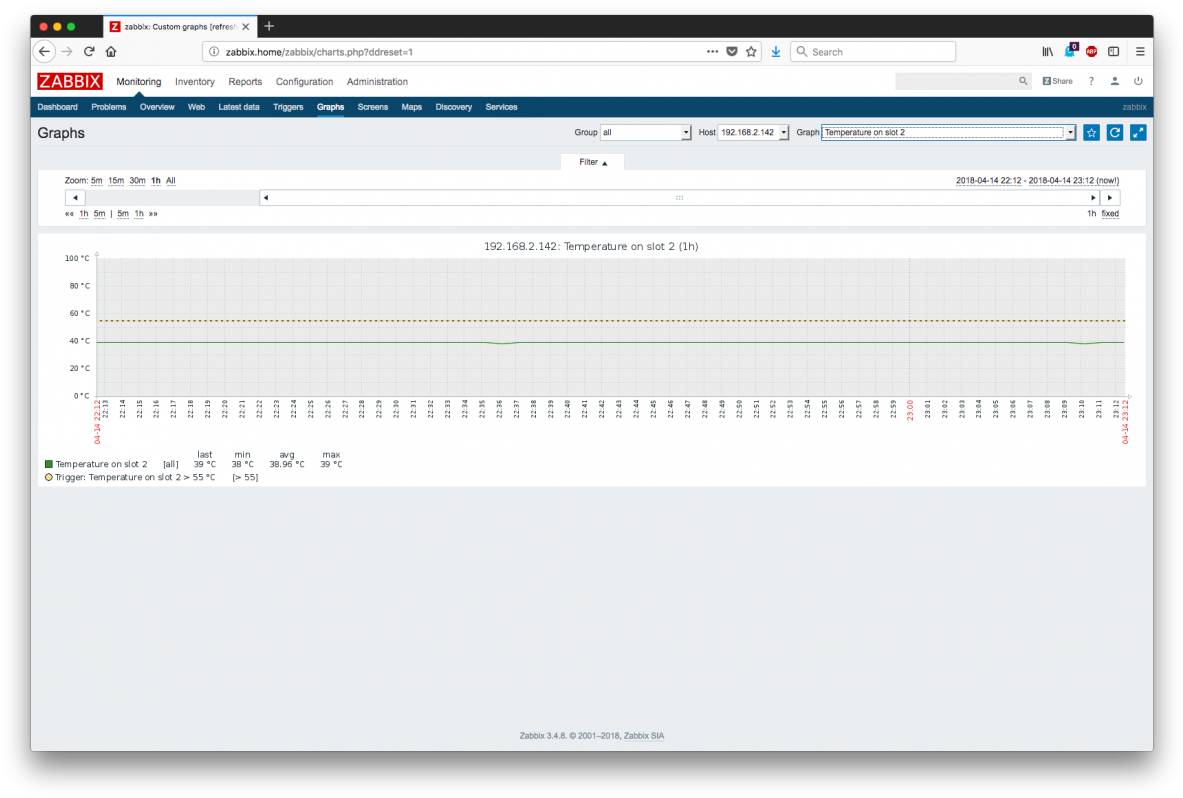Toggle the bookmark star in the address bar

point(752,51)
